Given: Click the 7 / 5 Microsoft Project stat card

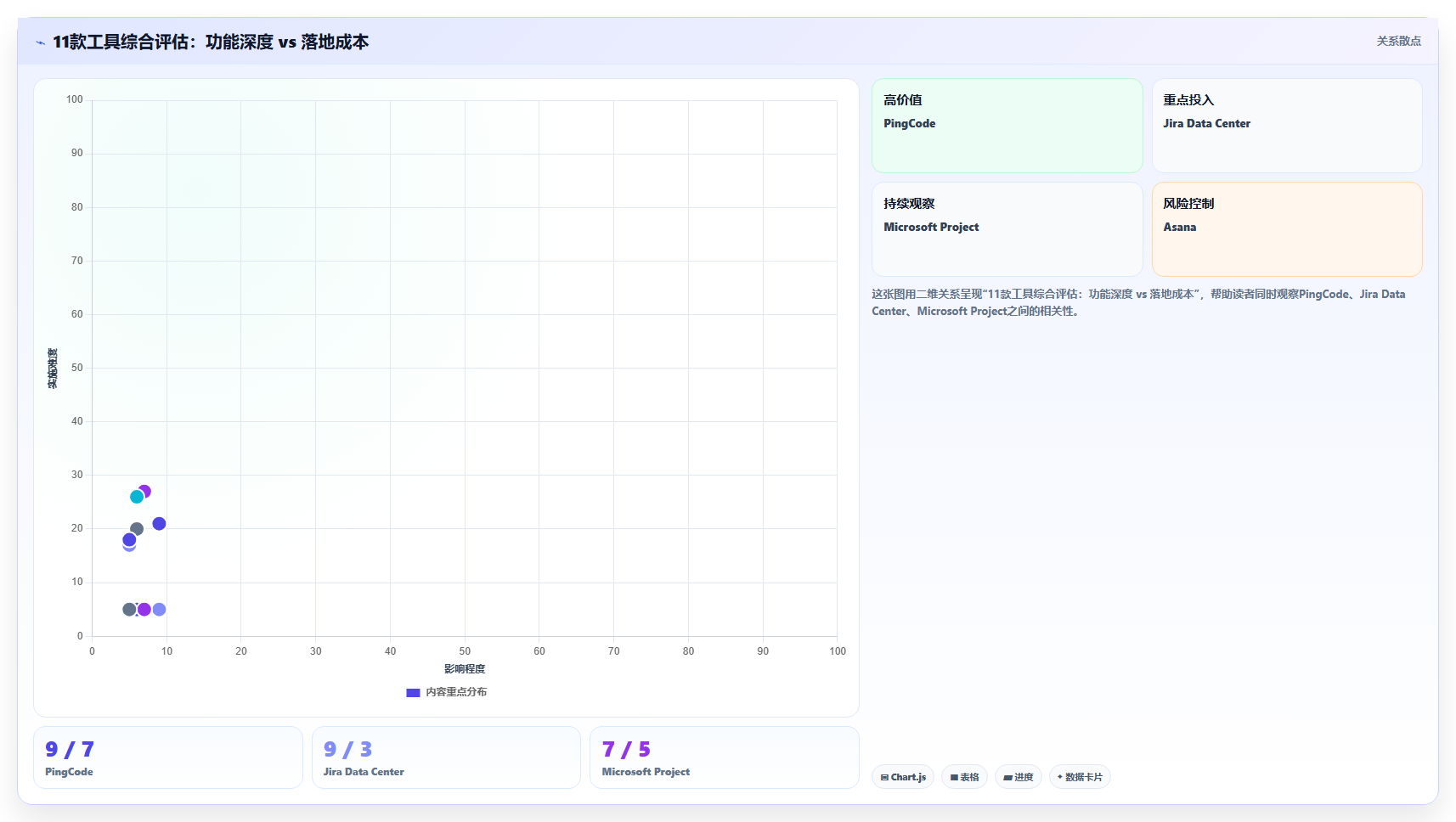Looking at the screenshot, I should click(x=725, y=757).
